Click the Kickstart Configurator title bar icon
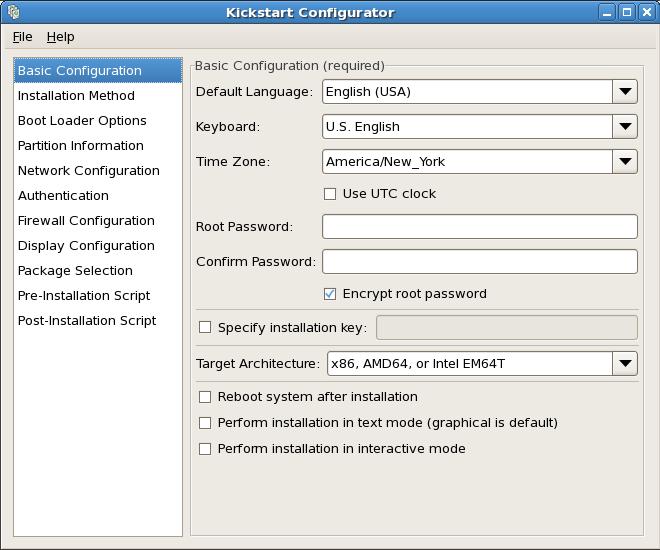 coord(13,13)
